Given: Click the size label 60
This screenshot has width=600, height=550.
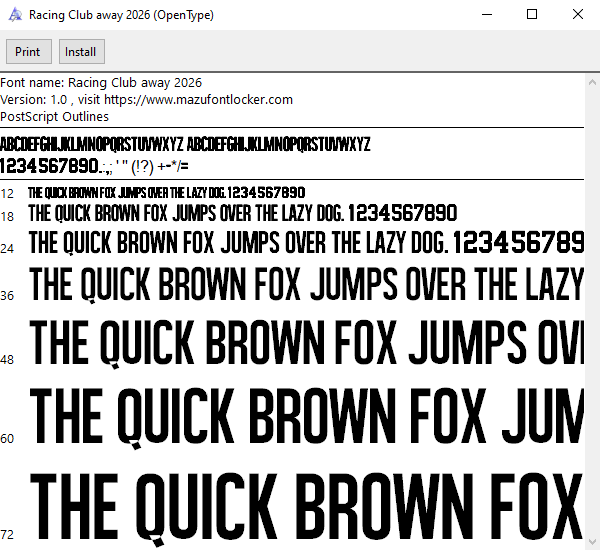Looking at the screenshot, I should (7, 439).
